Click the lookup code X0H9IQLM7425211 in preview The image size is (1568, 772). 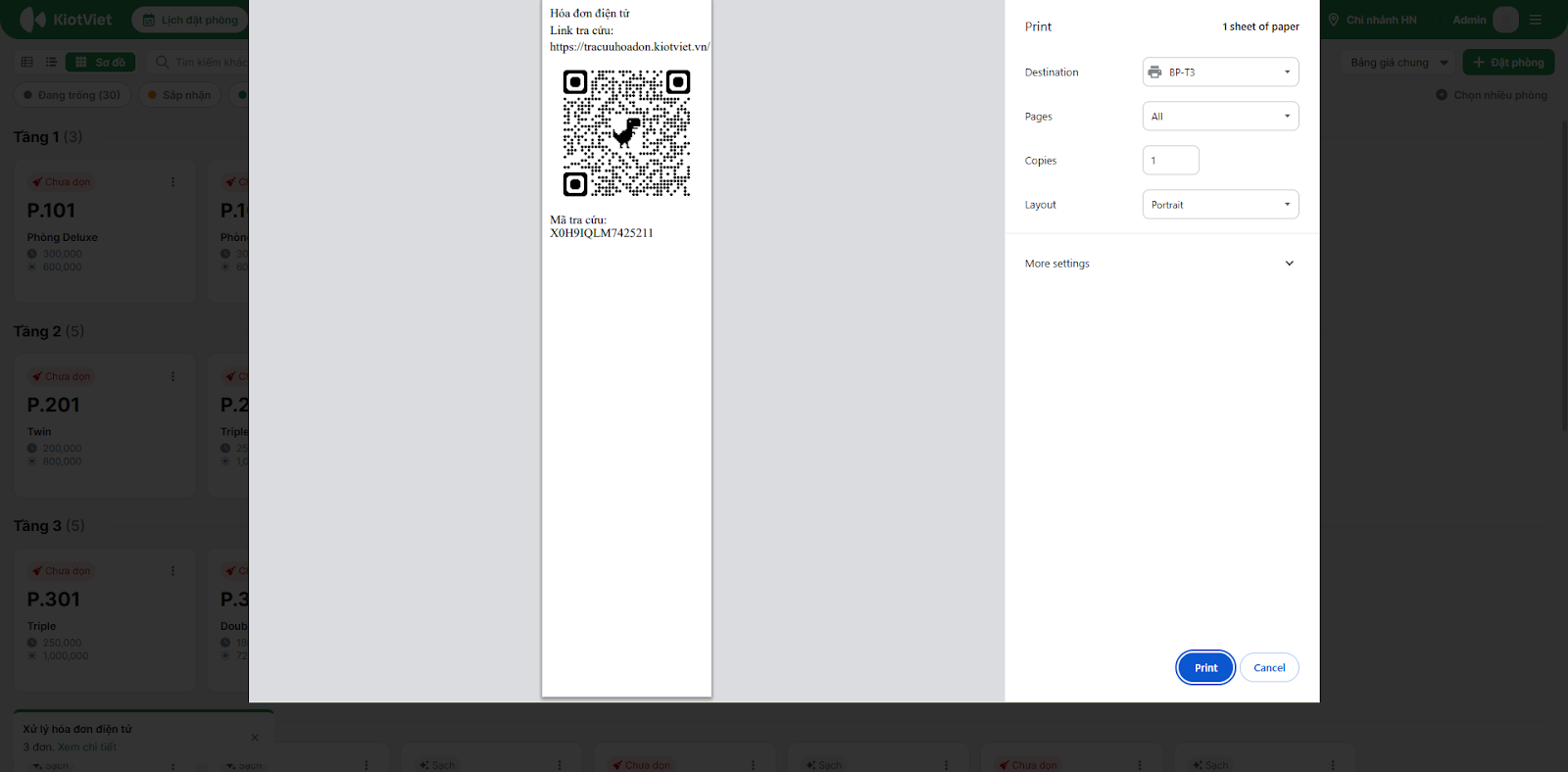pos(602,233)
